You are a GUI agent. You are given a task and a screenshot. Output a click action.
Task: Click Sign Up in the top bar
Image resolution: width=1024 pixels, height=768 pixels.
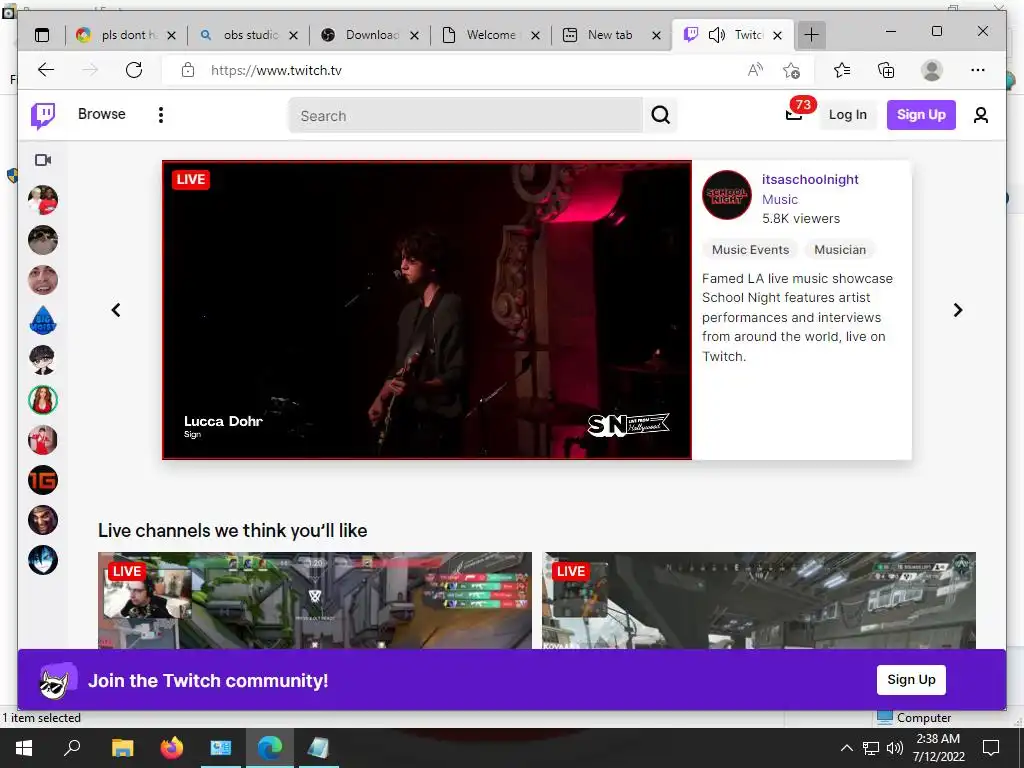921,115
